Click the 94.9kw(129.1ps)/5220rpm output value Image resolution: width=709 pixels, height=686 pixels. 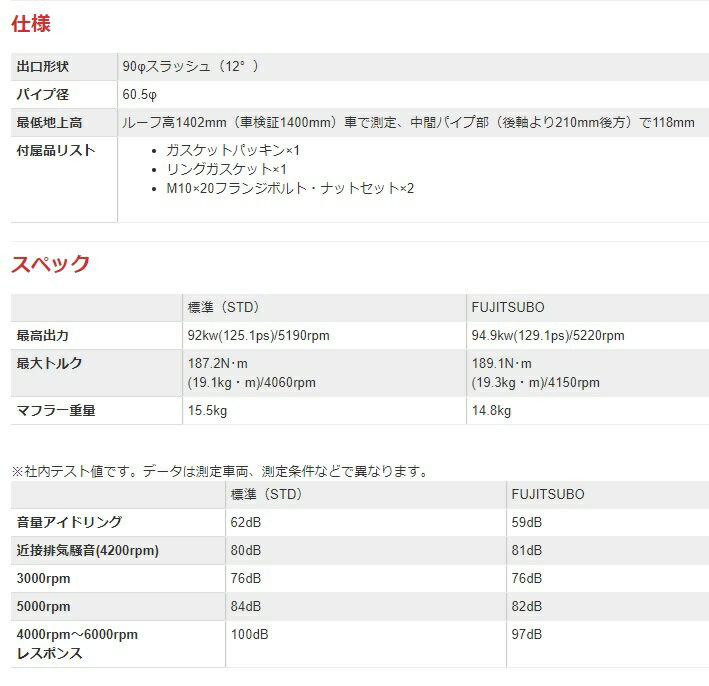point(547,336)
